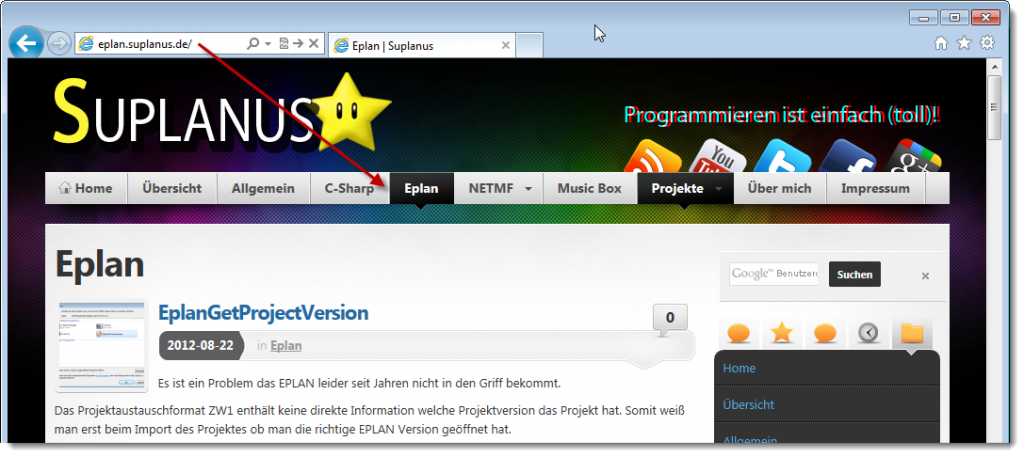Click the Google custom search input field
Viewport: 1024px width, 457px height.
pyautogui.click(x=773, y=274)
